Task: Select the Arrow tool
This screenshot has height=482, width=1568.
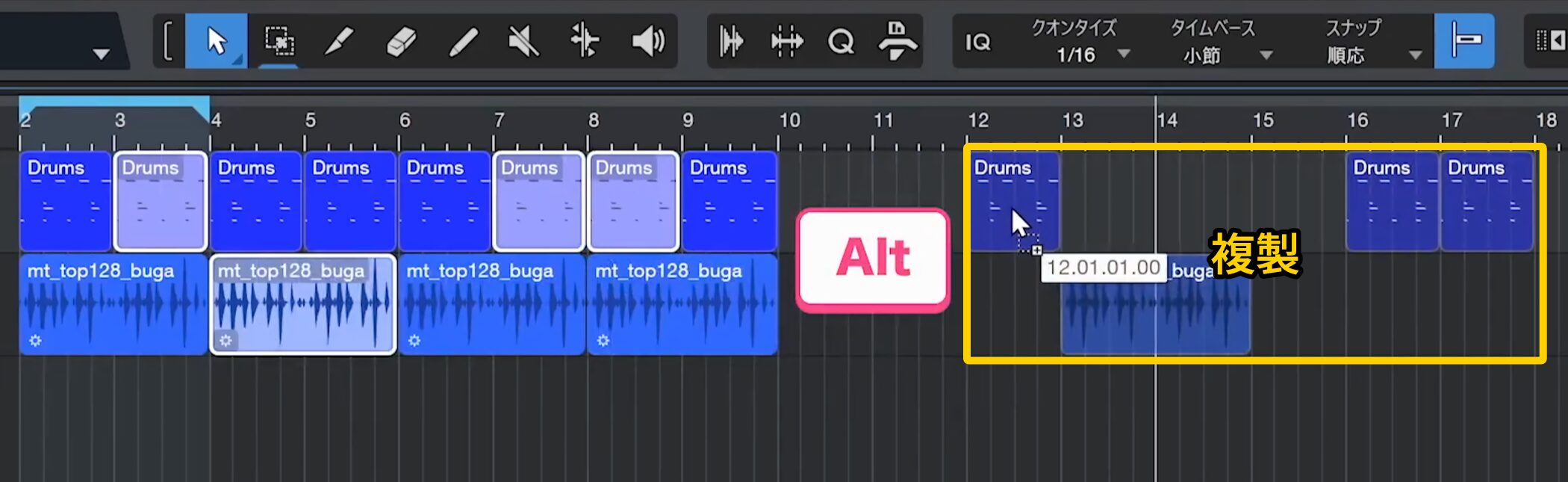Action: pos(216,41)
